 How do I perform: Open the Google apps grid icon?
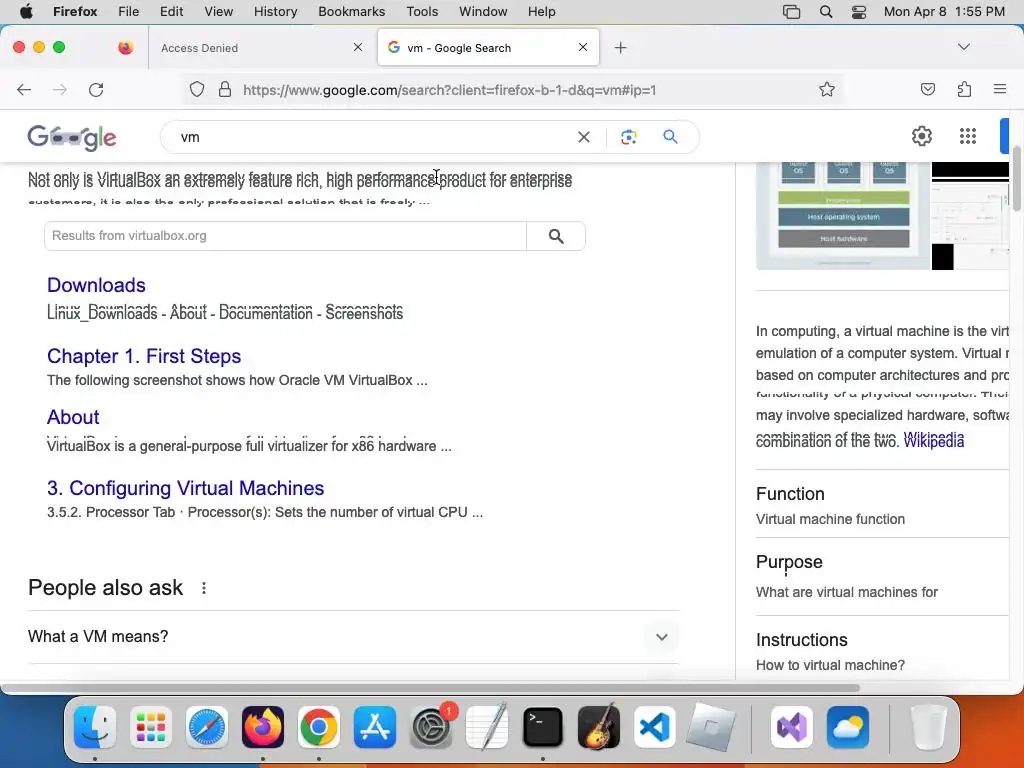click(968, 136)
